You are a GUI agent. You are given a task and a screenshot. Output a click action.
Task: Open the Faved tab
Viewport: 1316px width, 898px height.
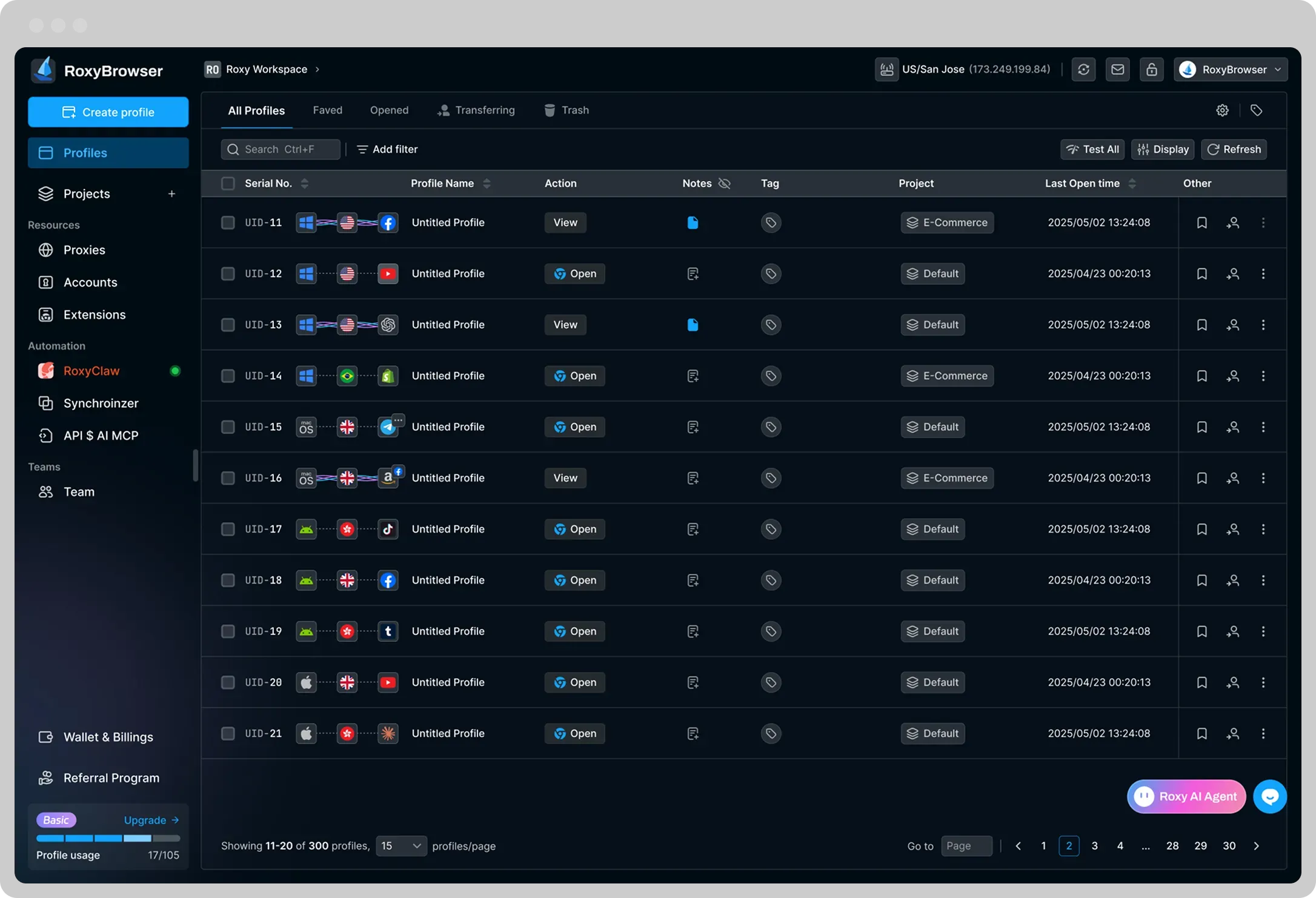(x=327, y=110)
